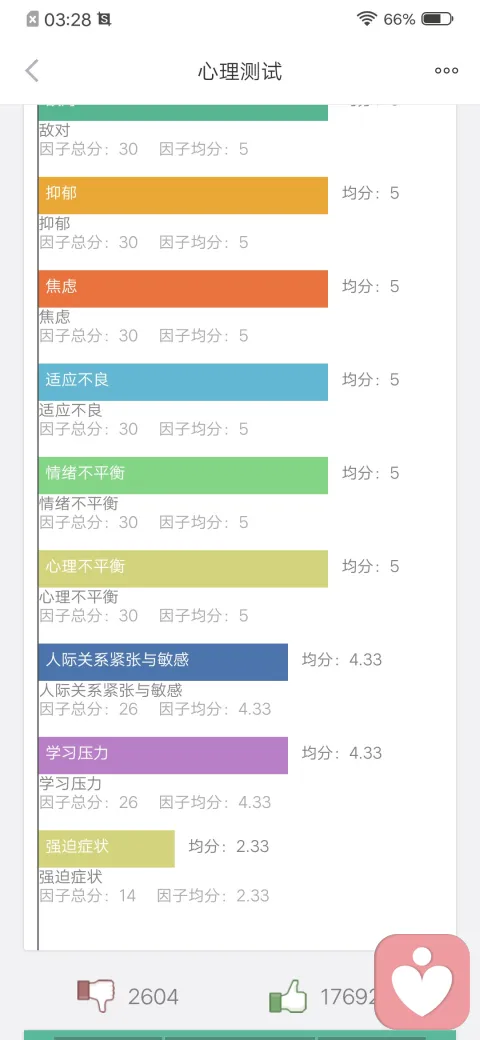Select the purple 学习压力 bar
This screenshot has width=480, height=1040.
pyautogui.click(x=163, y=755)
